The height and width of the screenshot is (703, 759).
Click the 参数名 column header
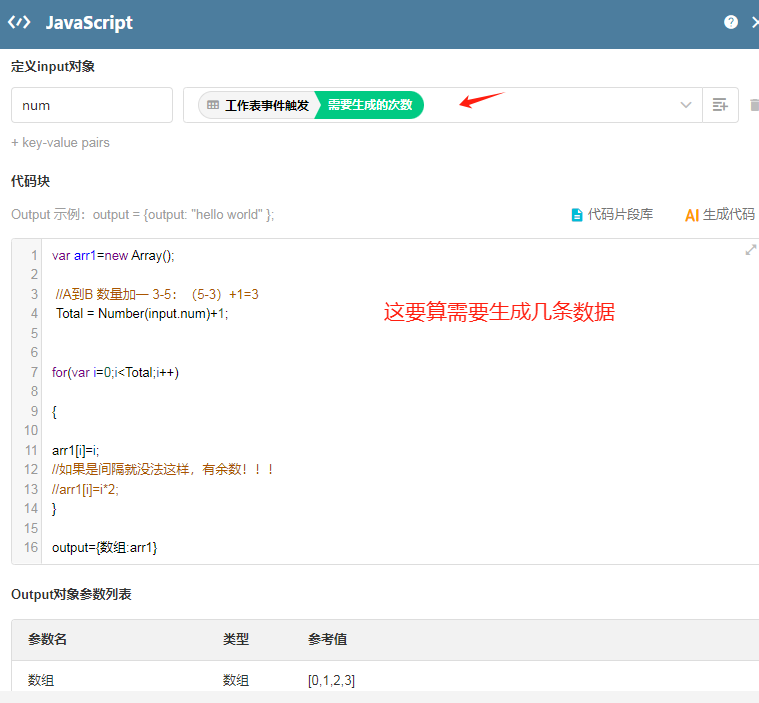[x=48, y=639]
